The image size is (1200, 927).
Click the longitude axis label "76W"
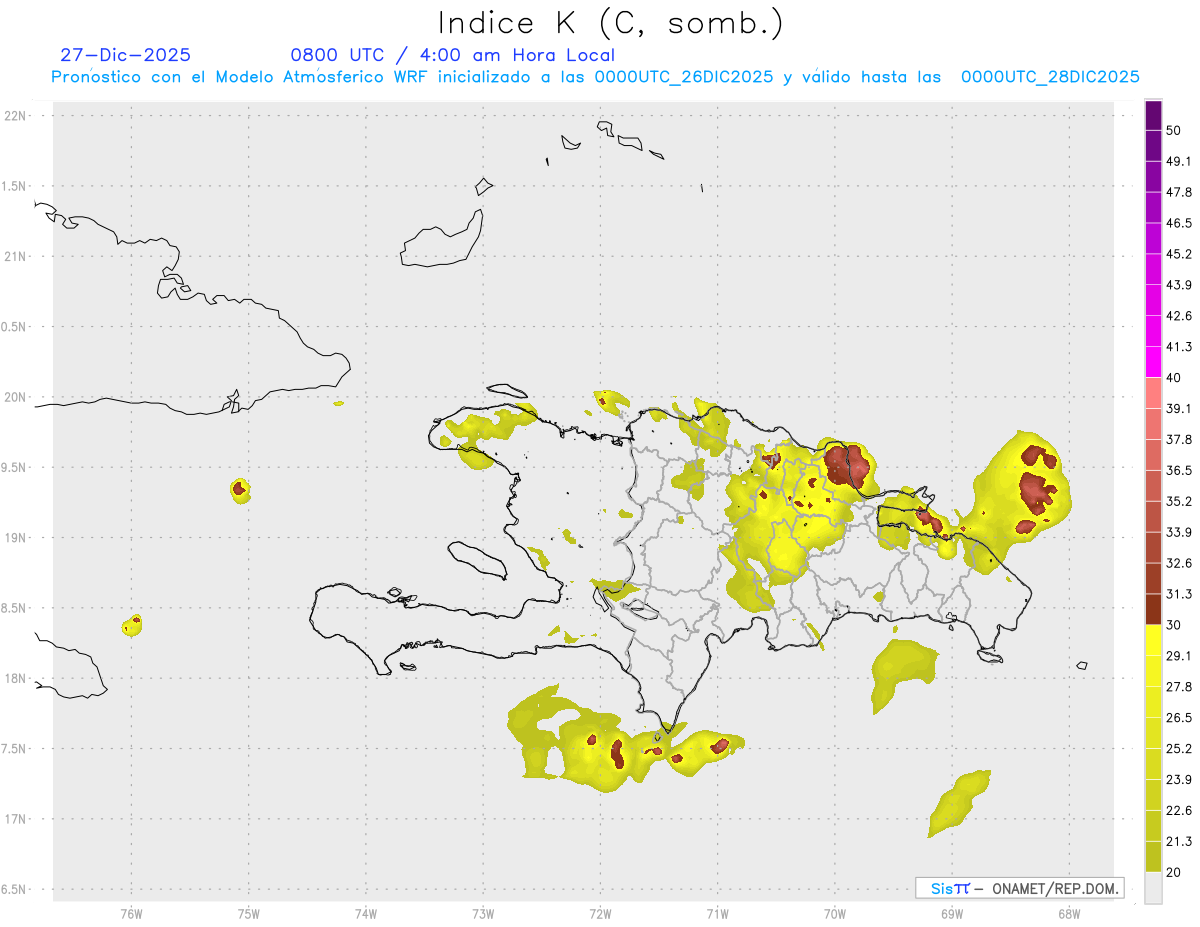tap(131, 913)
